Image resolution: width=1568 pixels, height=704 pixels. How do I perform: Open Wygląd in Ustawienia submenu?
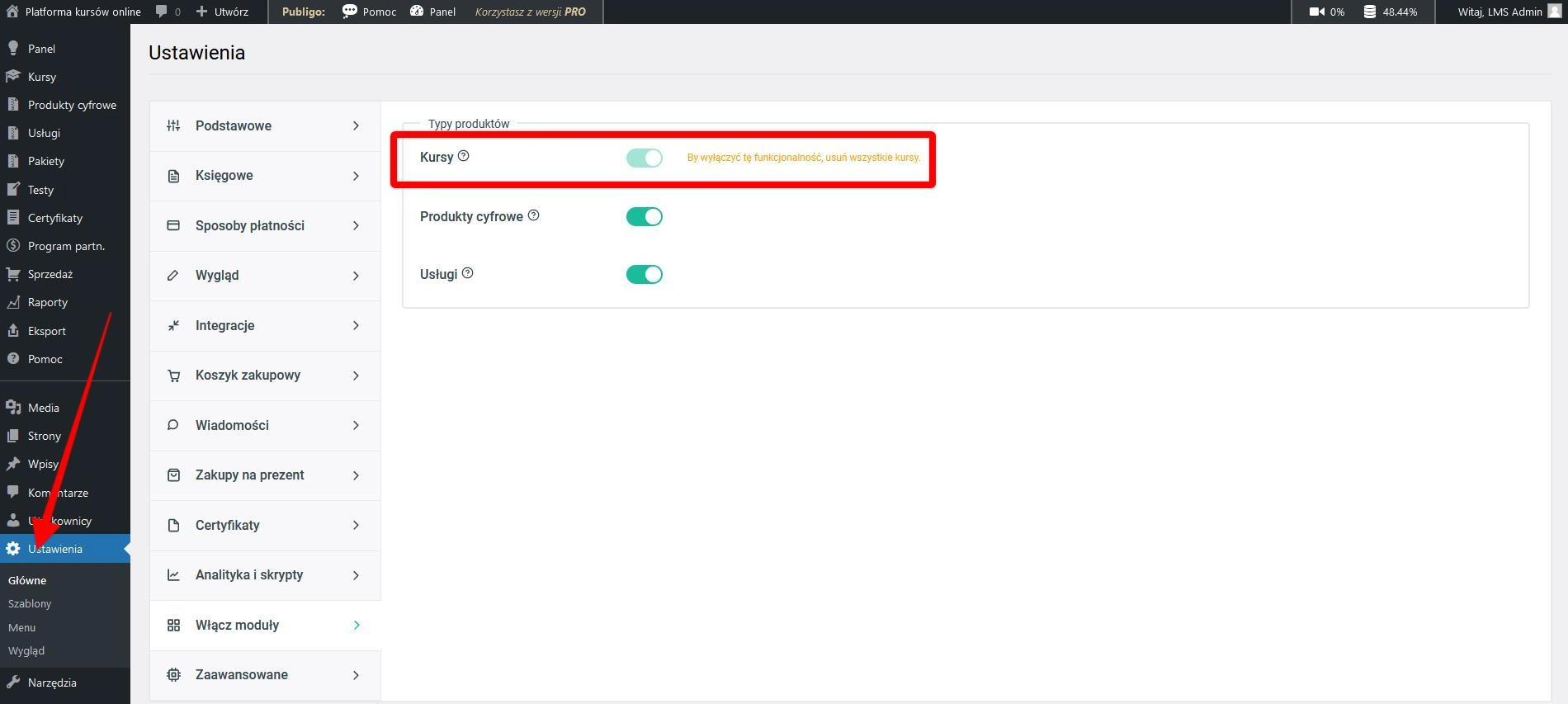tap(26, 650)
